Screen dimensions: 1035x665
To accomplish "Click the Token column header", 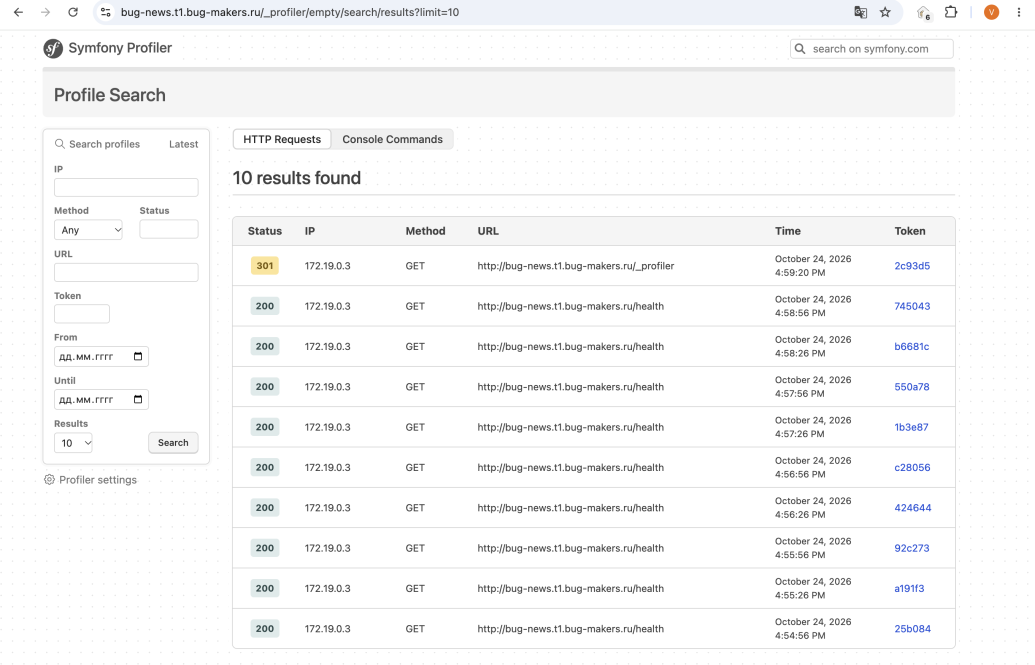I will [x=910, y=230].
